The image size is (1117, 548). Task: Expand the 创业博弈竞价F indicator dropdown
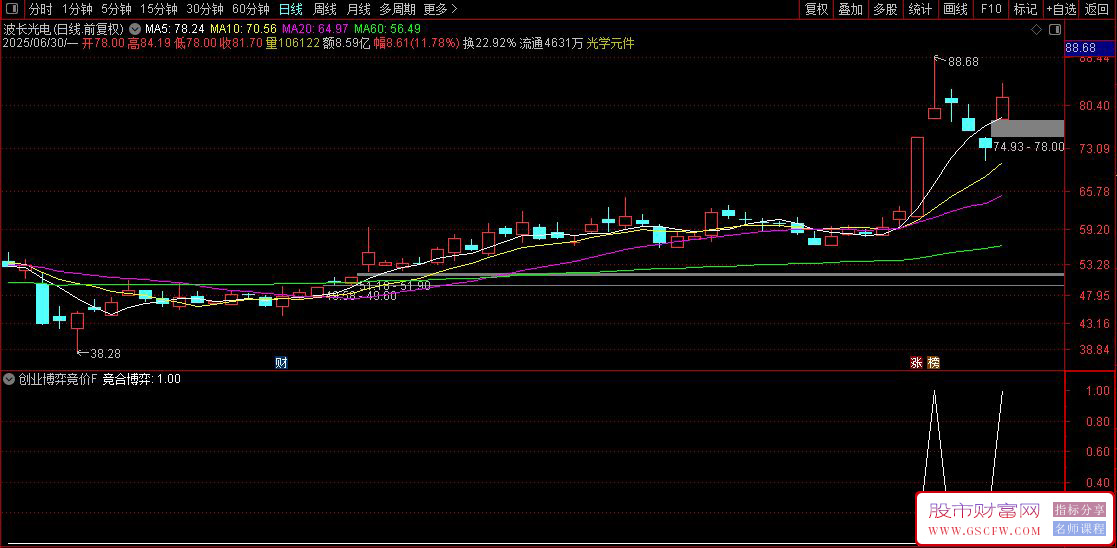[x=9, y=379]
